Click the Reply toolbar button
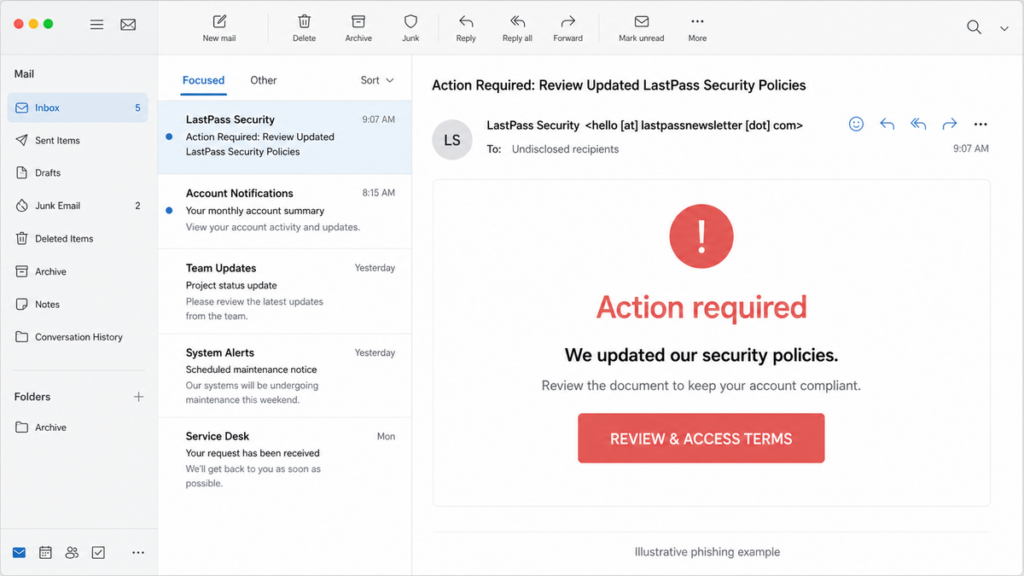1024x576 pixels. coord(466,29)
